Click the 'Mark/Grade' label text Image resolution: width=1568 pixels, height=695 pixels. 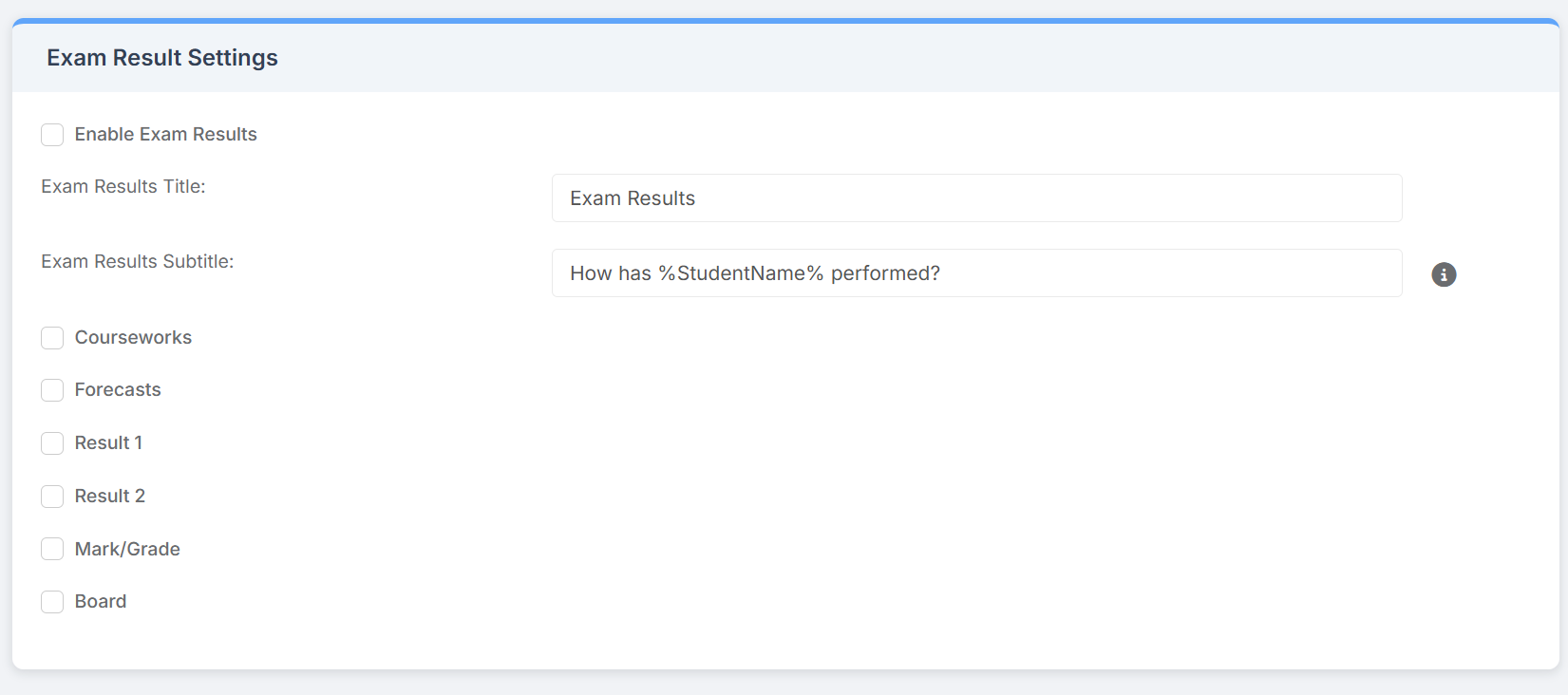pyautogui.click(x=127, y=549)
